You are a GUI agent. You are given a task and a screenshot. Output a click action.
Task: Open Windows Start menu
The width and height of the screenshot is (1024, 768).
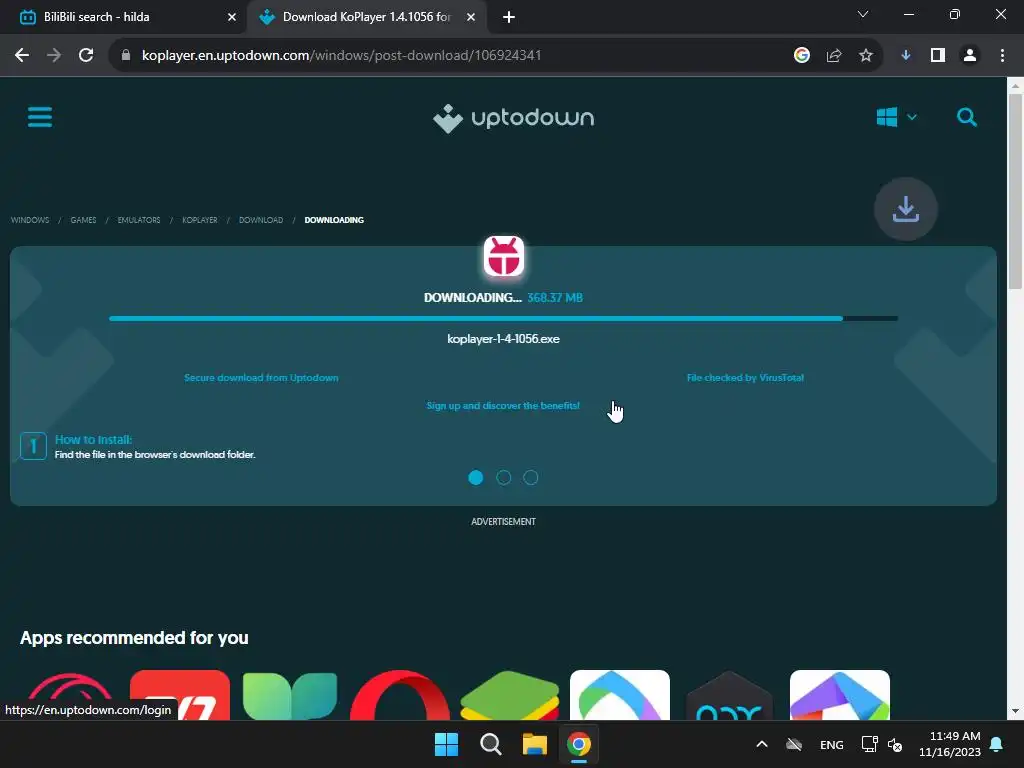click(x=447, y=744)
